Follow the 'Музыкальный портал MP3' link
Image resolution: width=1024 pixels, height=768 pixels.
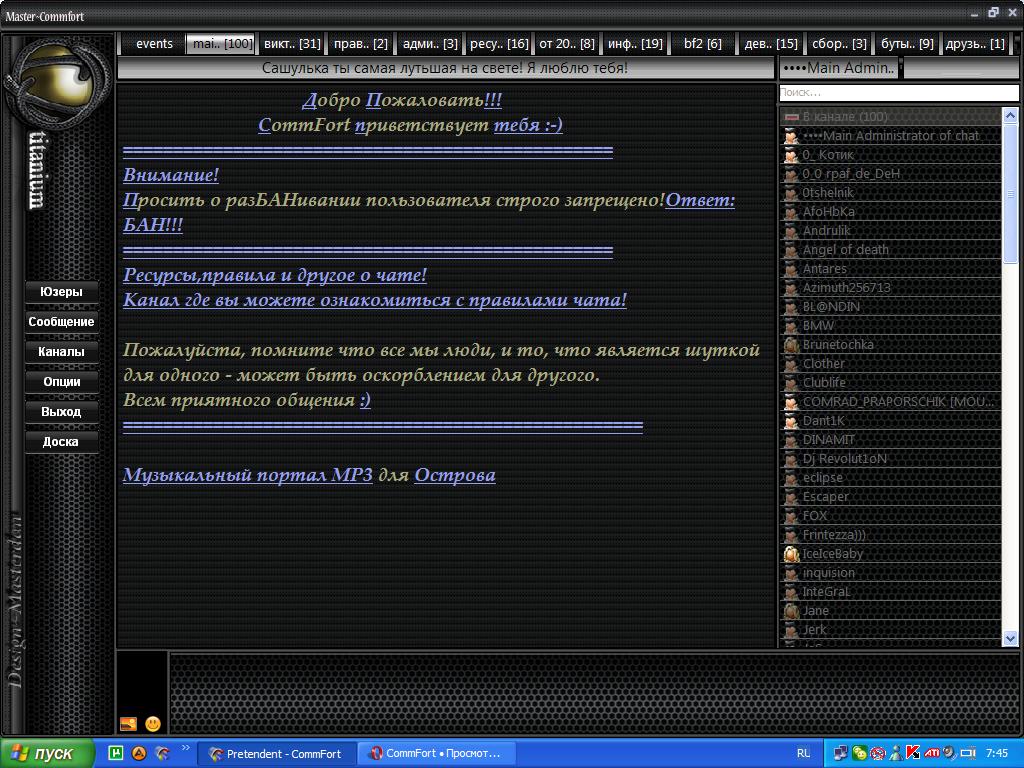pyautogui.click(x=247, y=475)
